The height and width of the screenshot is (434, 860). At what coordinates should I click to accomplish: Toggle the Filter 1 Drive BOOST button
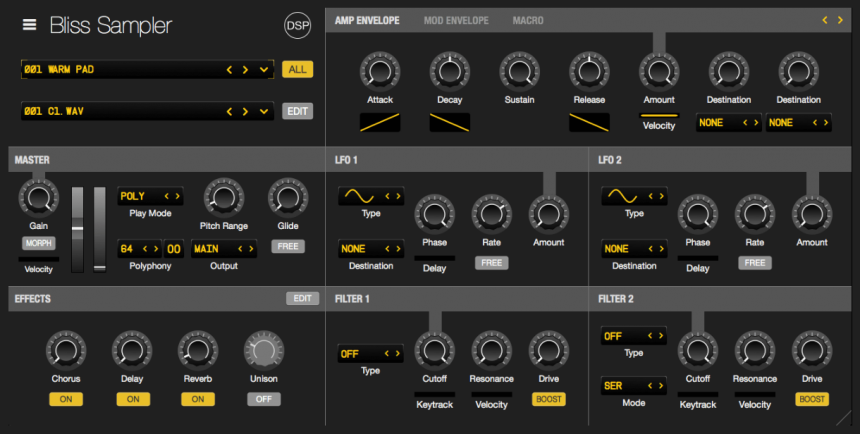click(548, 399)
